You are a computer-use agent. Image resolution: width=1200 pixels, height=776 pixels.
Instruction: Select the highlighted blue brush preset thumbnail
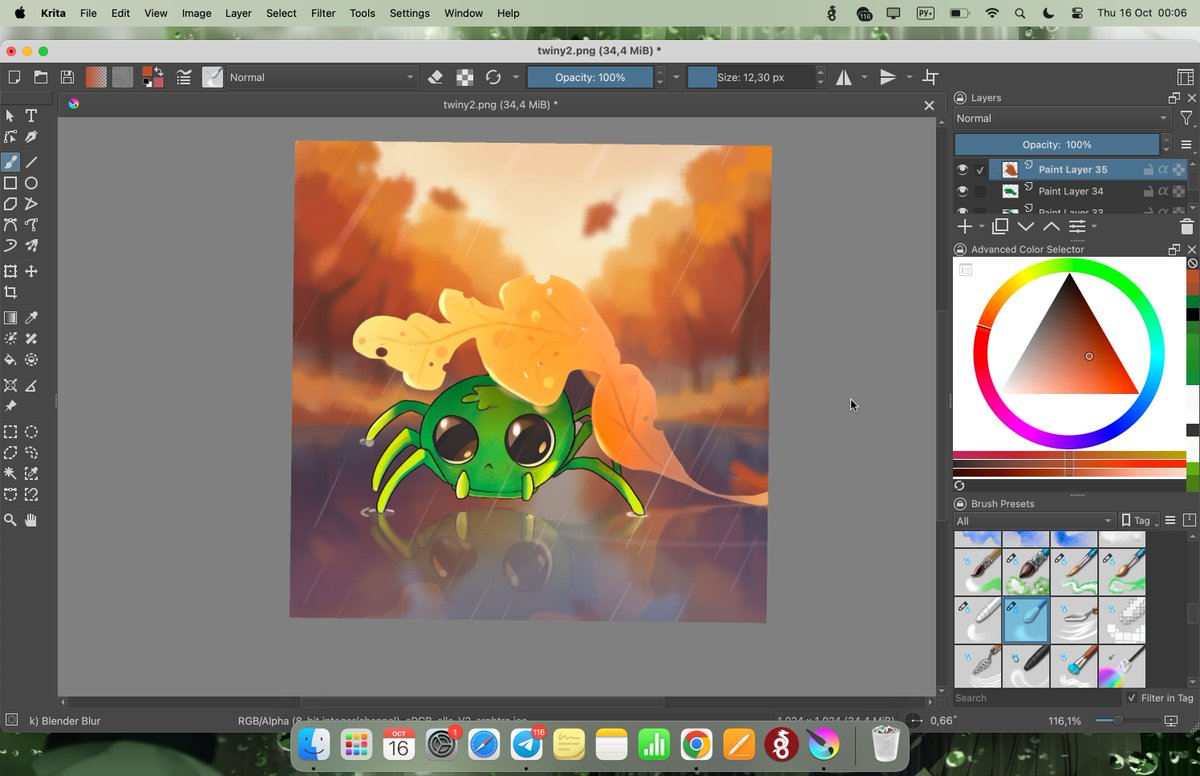coord(1025,620)
